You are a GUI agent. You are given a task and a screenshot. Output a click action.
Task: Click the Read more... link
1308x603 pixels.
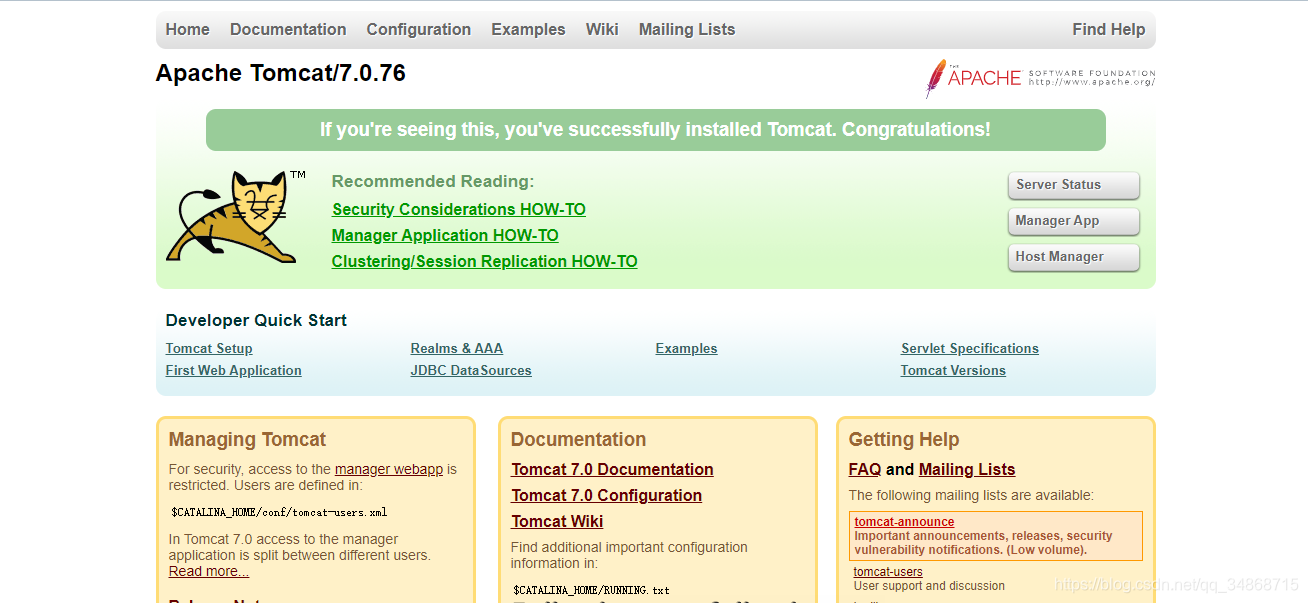209,571
